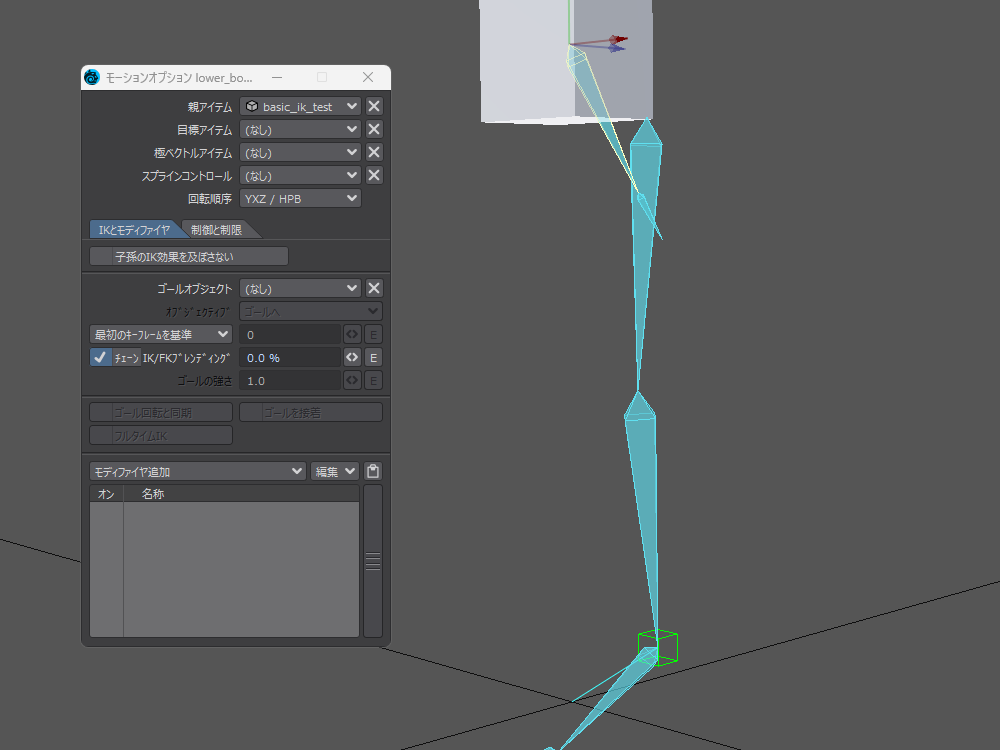
Task: Open the 親アイテム basic_ik_test selector
Action: point(300,106)
